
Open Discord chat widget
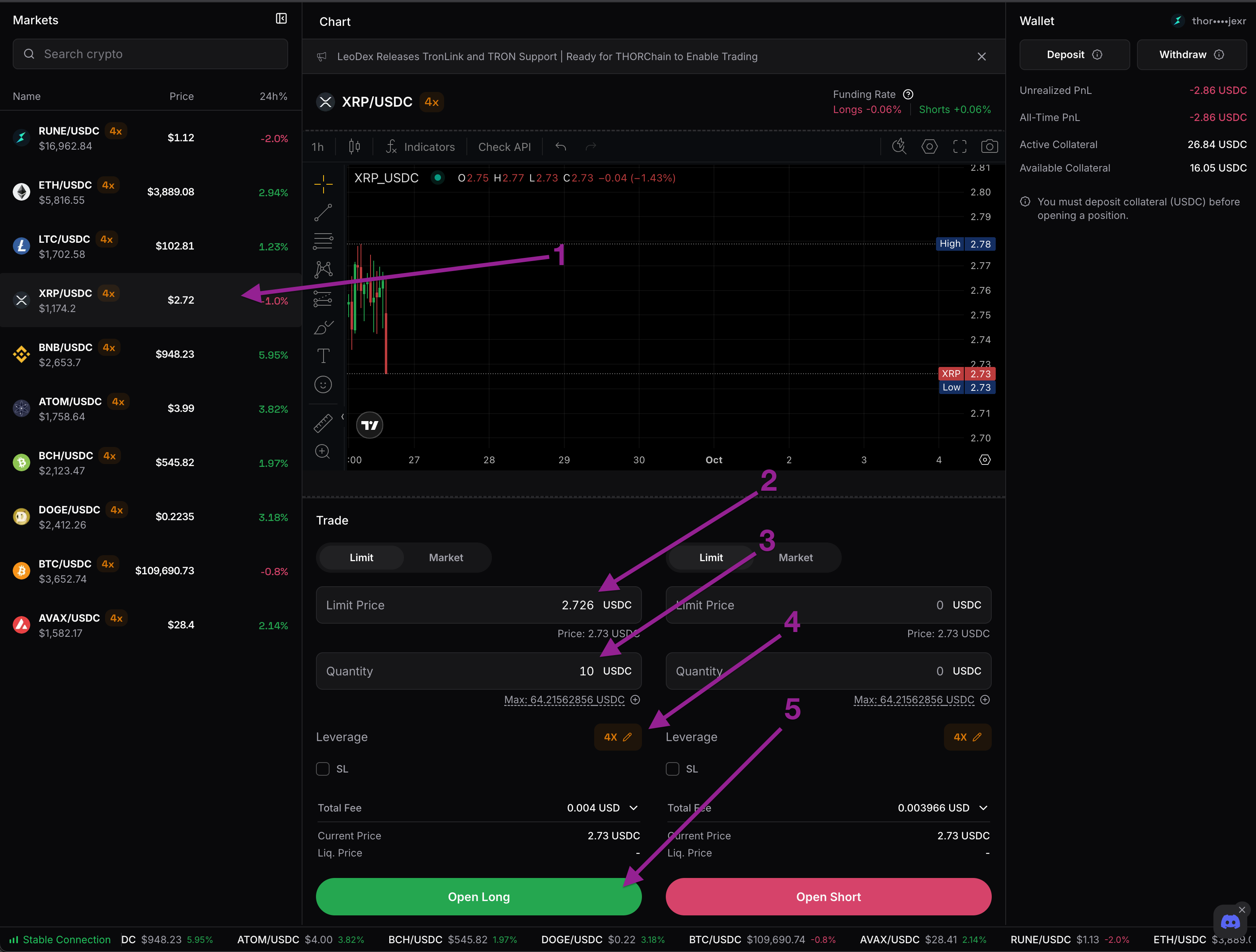(x=1230, y=922)
